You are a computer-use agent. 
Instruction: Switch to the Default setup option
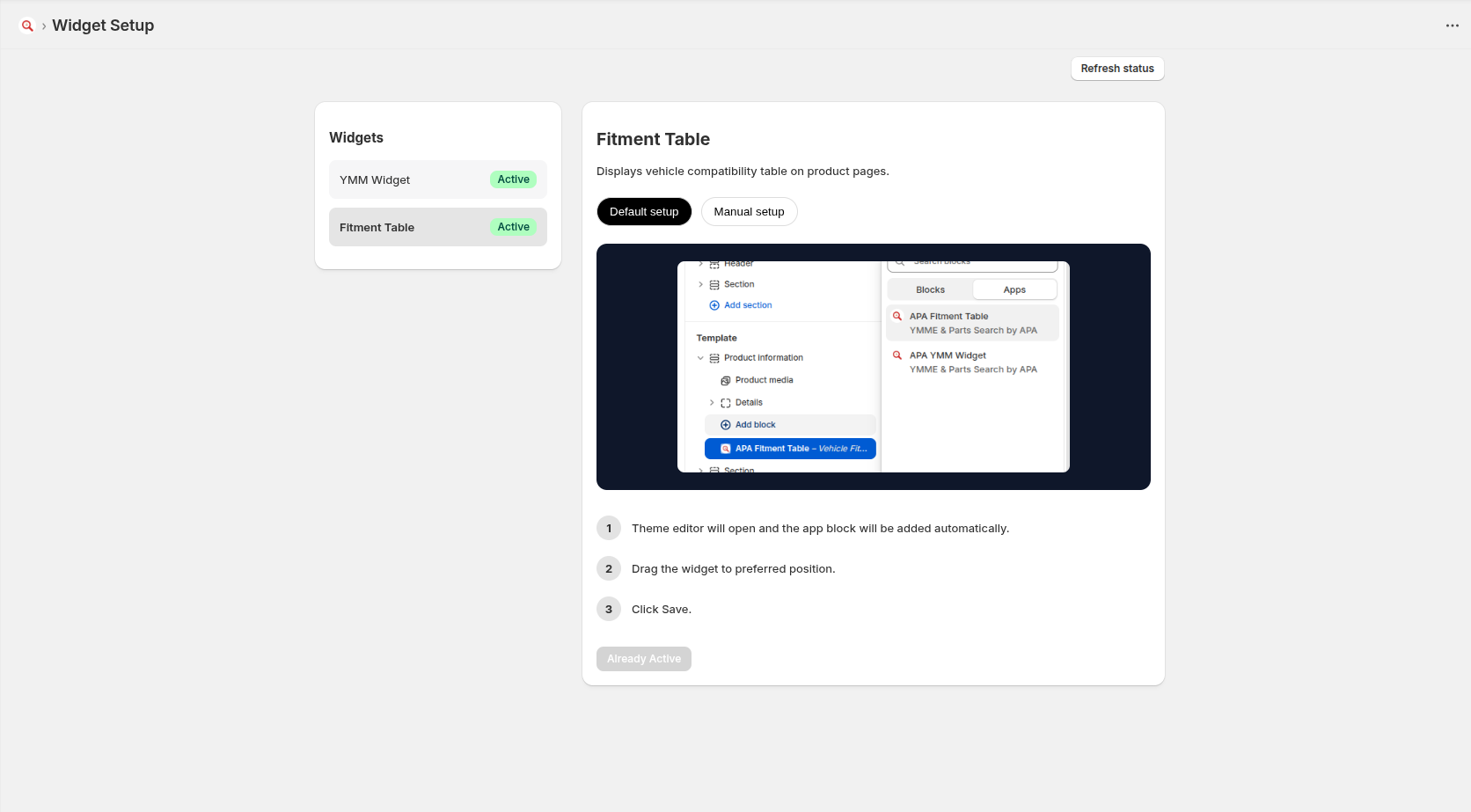tap(644, 212)
